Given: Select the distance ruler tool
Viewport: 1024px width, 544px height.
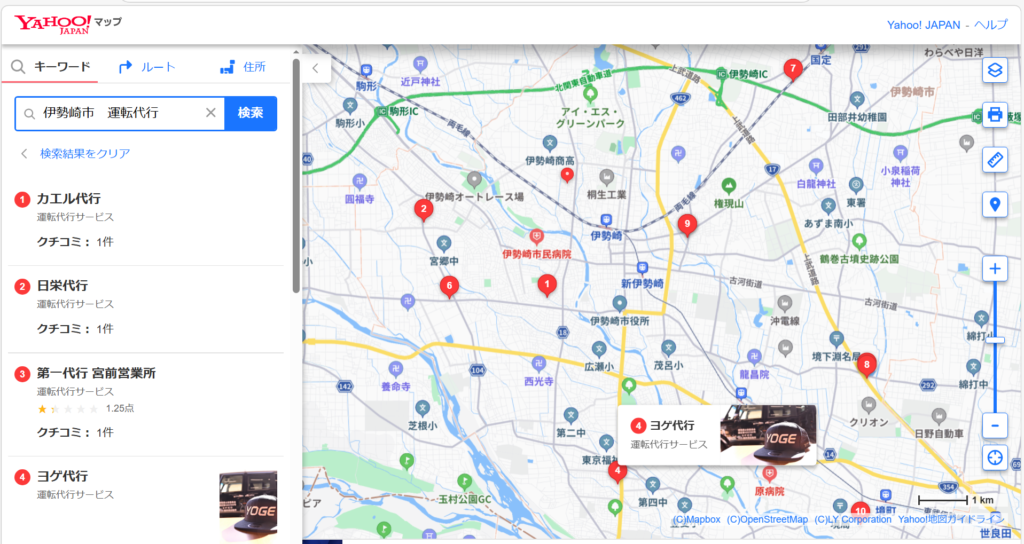Looking at the screenshot, I should (x=994, y=160).
